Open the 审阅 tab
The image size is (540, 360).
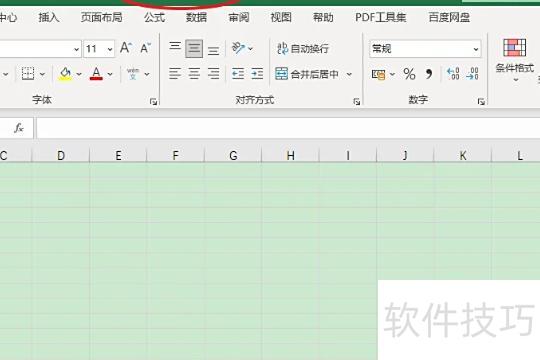click(x=239, y=17)
